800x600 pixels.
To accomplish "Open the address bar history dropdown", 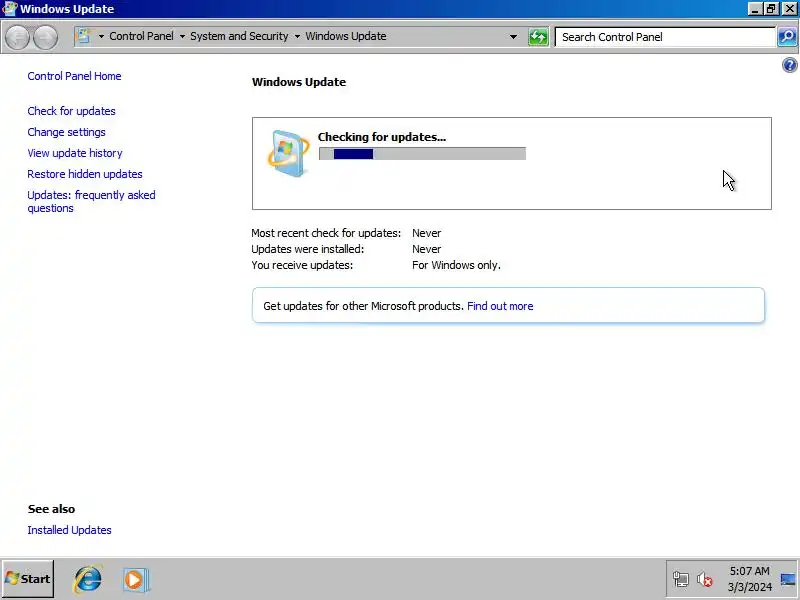I will (513, 37).
